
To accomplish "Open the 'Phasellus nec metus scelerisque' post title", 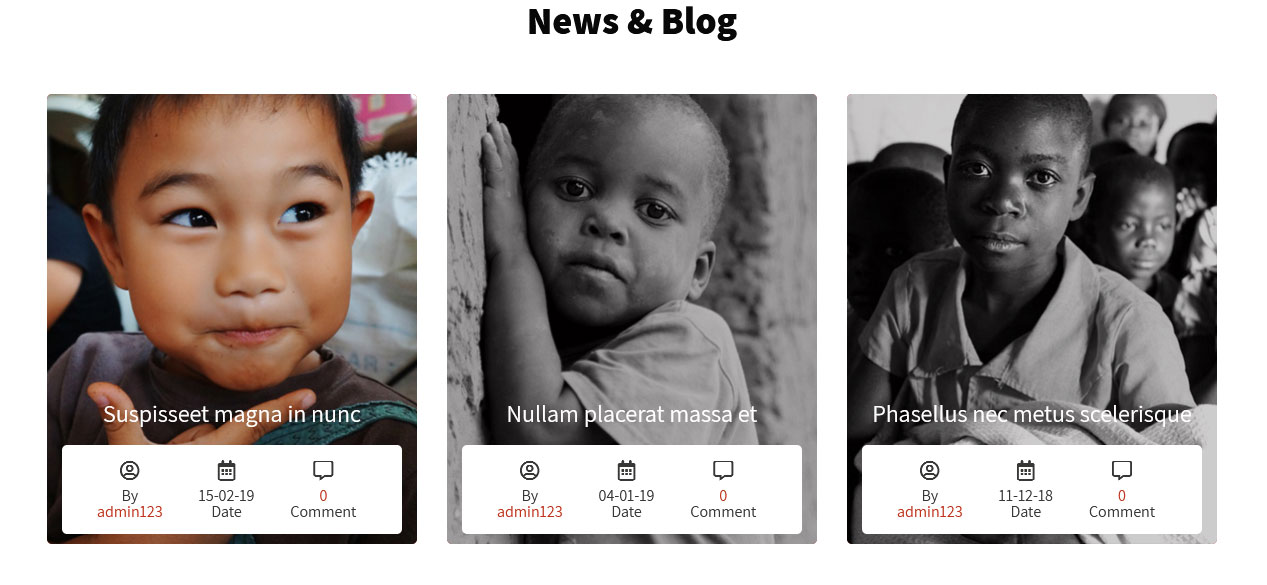I will click(1032, 414).
